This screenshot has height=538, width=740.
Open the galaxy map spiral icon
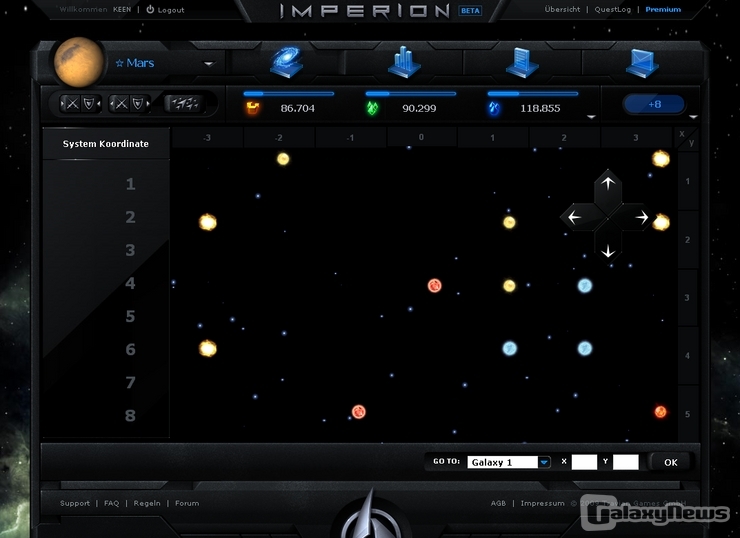(x=288, y=62)
